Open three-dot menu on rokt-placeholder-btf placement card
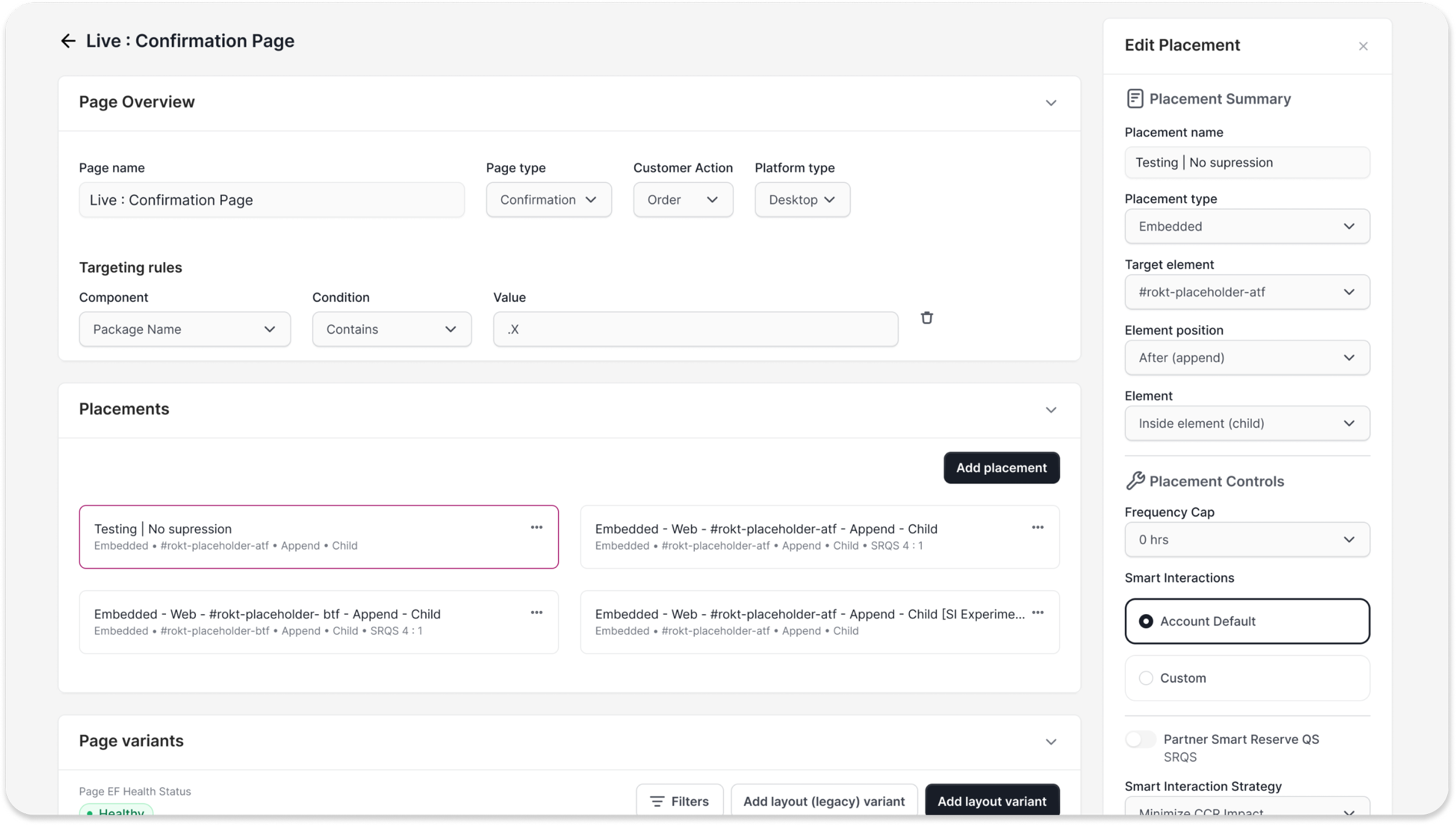Screen dimensions: 1456x825 click(x=536, y=612)
